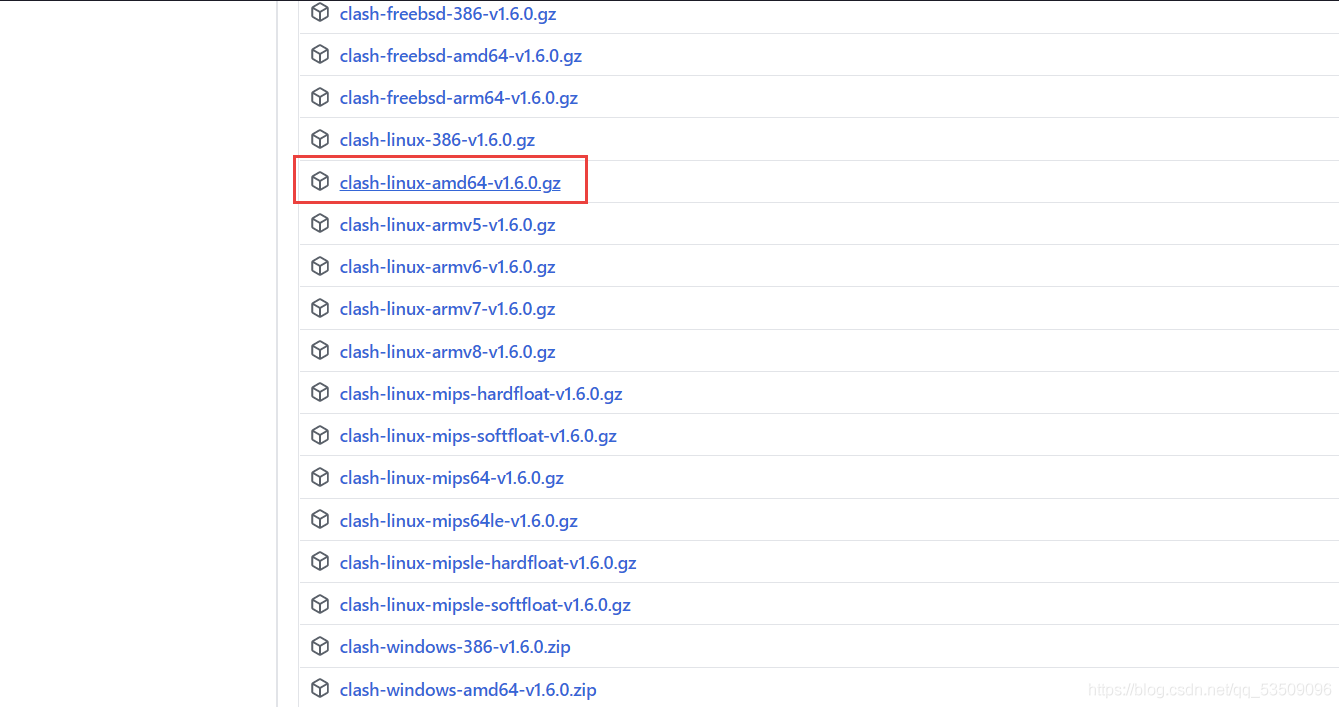Download clash-linux-amd64-v1.6.0.gz
1339x707 pixels.
pyautogui.click(x=450, y=183)
